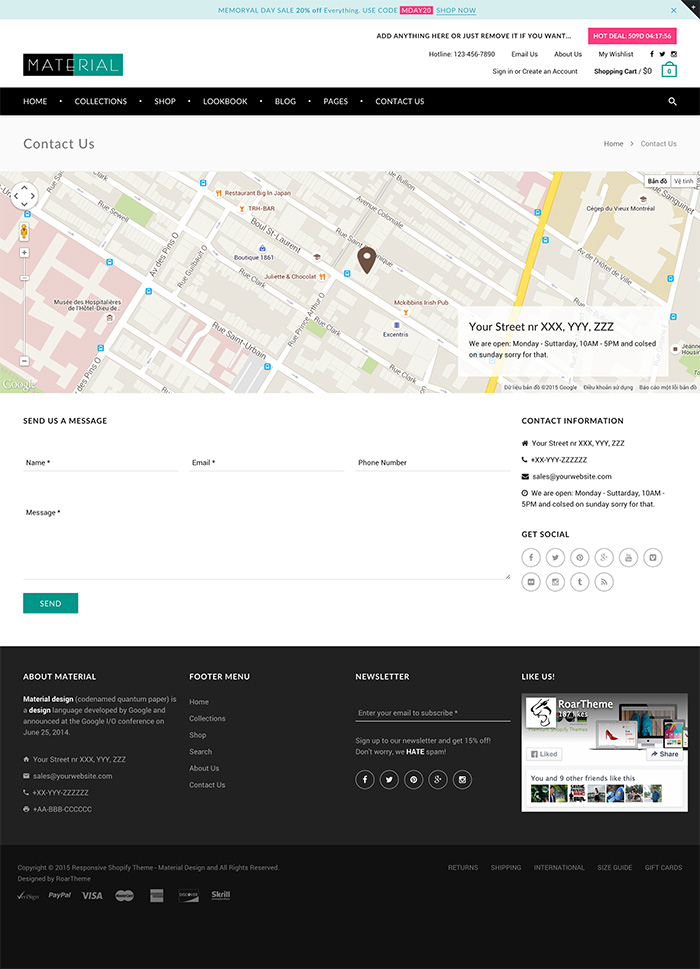Viewport: 700px width, 969px height.
Task: Focus the Phone Number input field
Action: [x=432, y=462]
